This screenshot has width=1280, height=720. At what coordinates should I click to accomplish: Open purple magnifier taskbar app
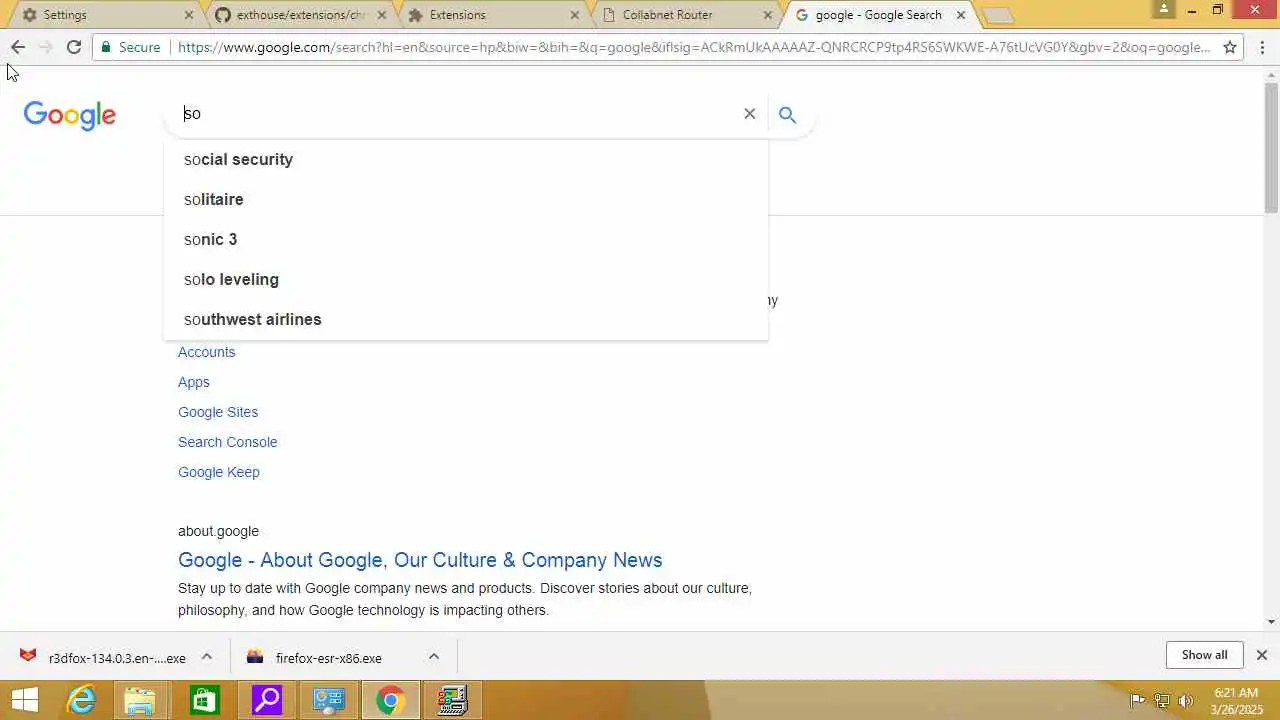[266, 700]
